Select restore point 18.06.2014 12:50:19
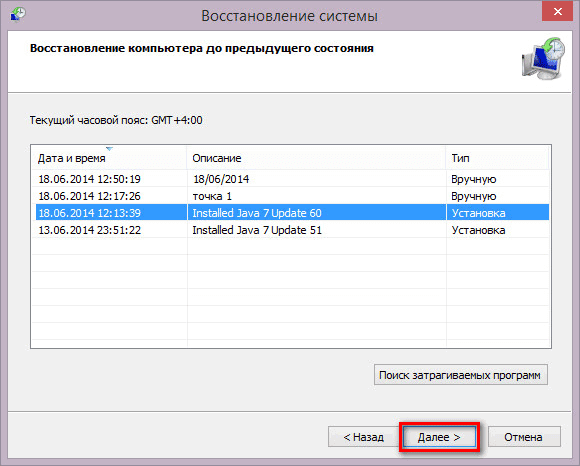 coord(290,179)
